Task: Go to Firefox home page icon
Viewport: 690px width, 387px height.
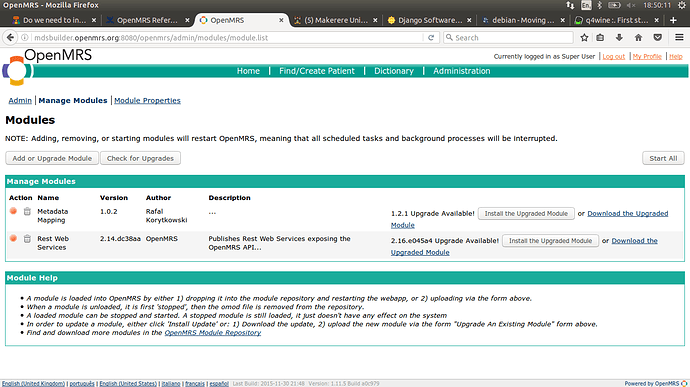Action: [x=638, y=37]
